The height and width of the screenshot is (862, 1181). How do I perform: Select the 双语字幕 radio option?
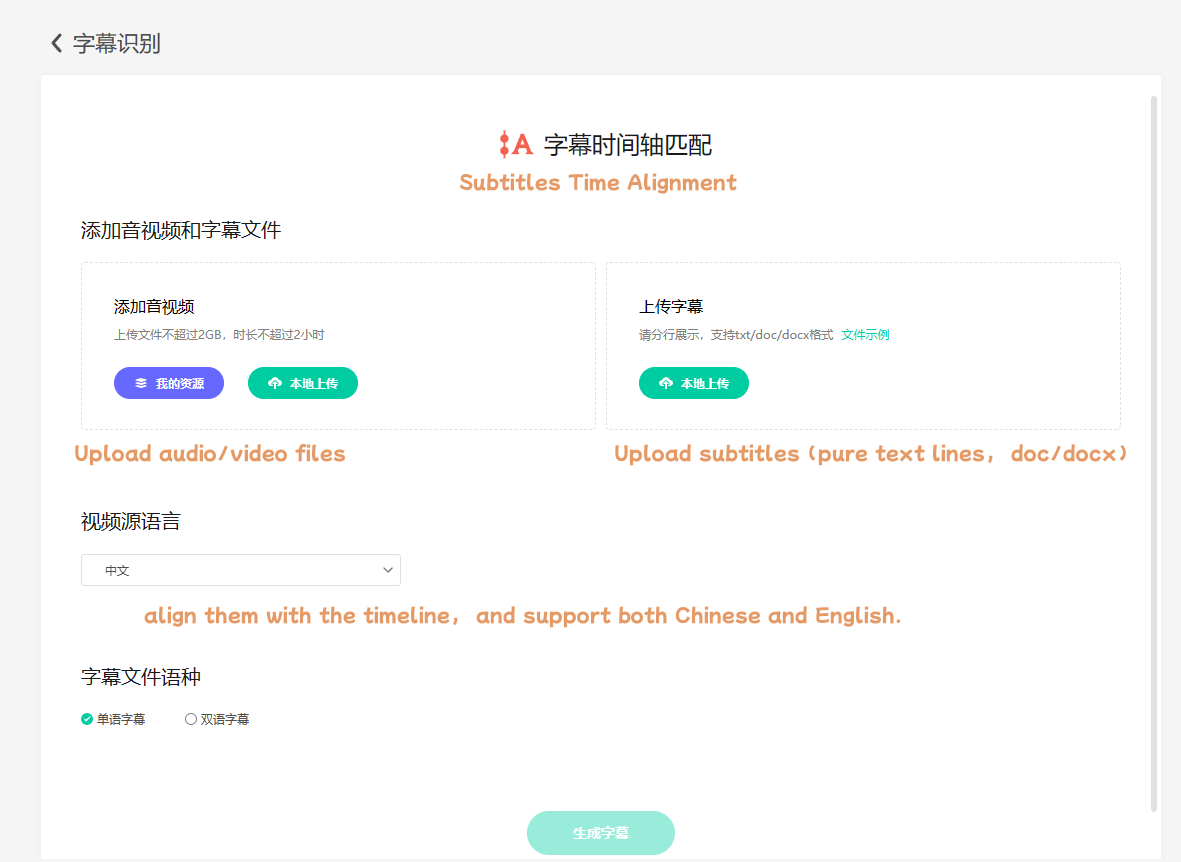pos(190,718)
